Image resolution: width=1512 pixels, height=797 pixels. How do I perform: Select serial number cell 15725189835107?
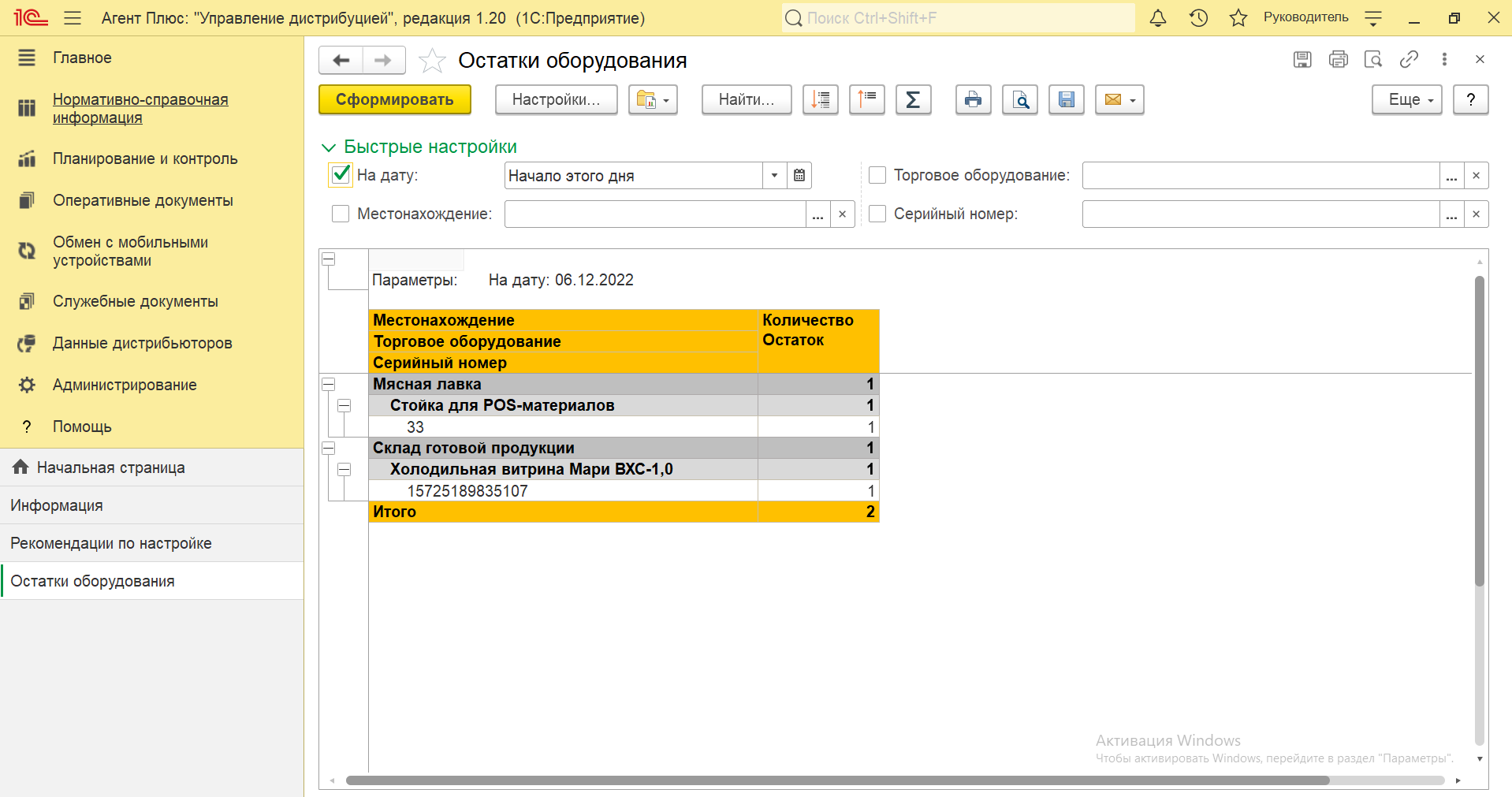coord(563,490)
